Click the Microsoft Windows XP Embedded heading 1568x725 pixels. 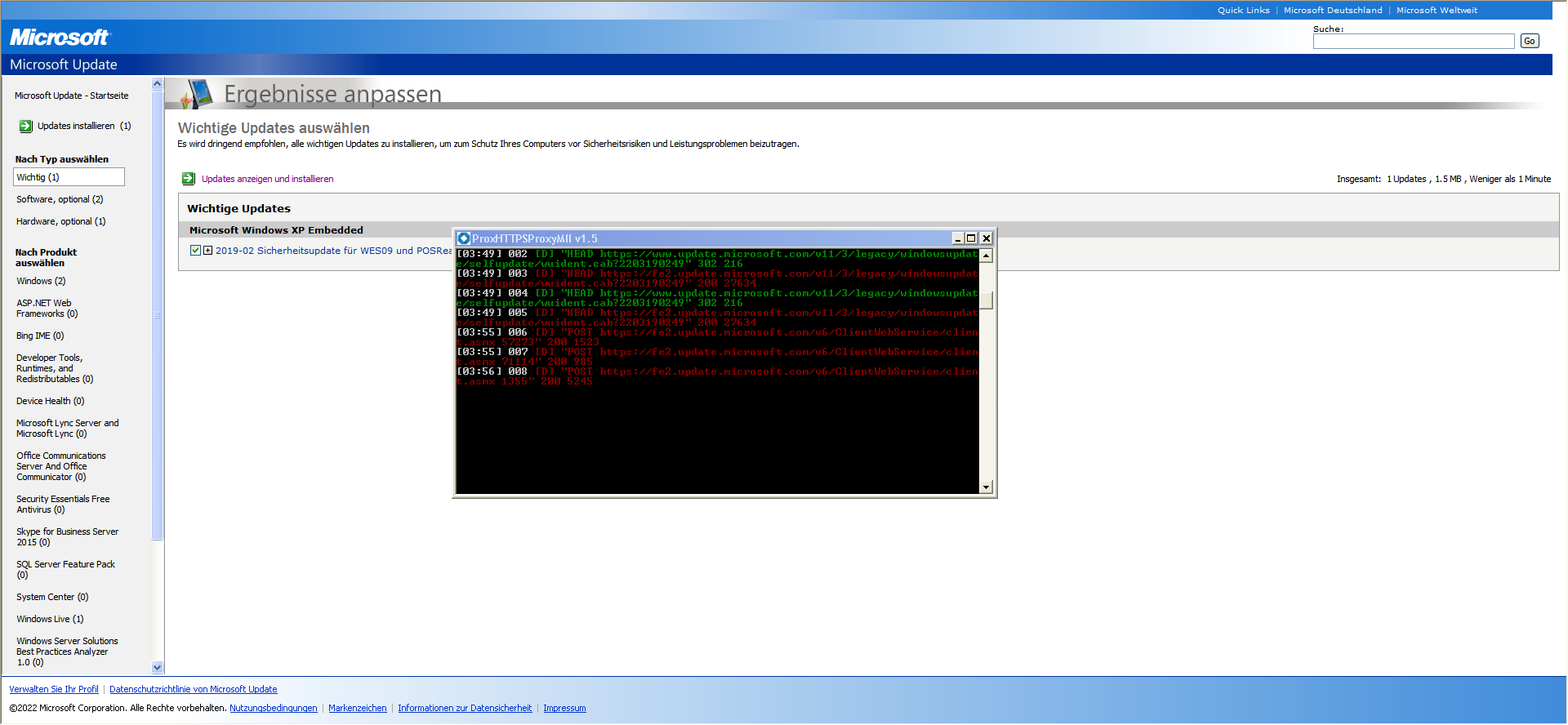(x=276, y=230)
